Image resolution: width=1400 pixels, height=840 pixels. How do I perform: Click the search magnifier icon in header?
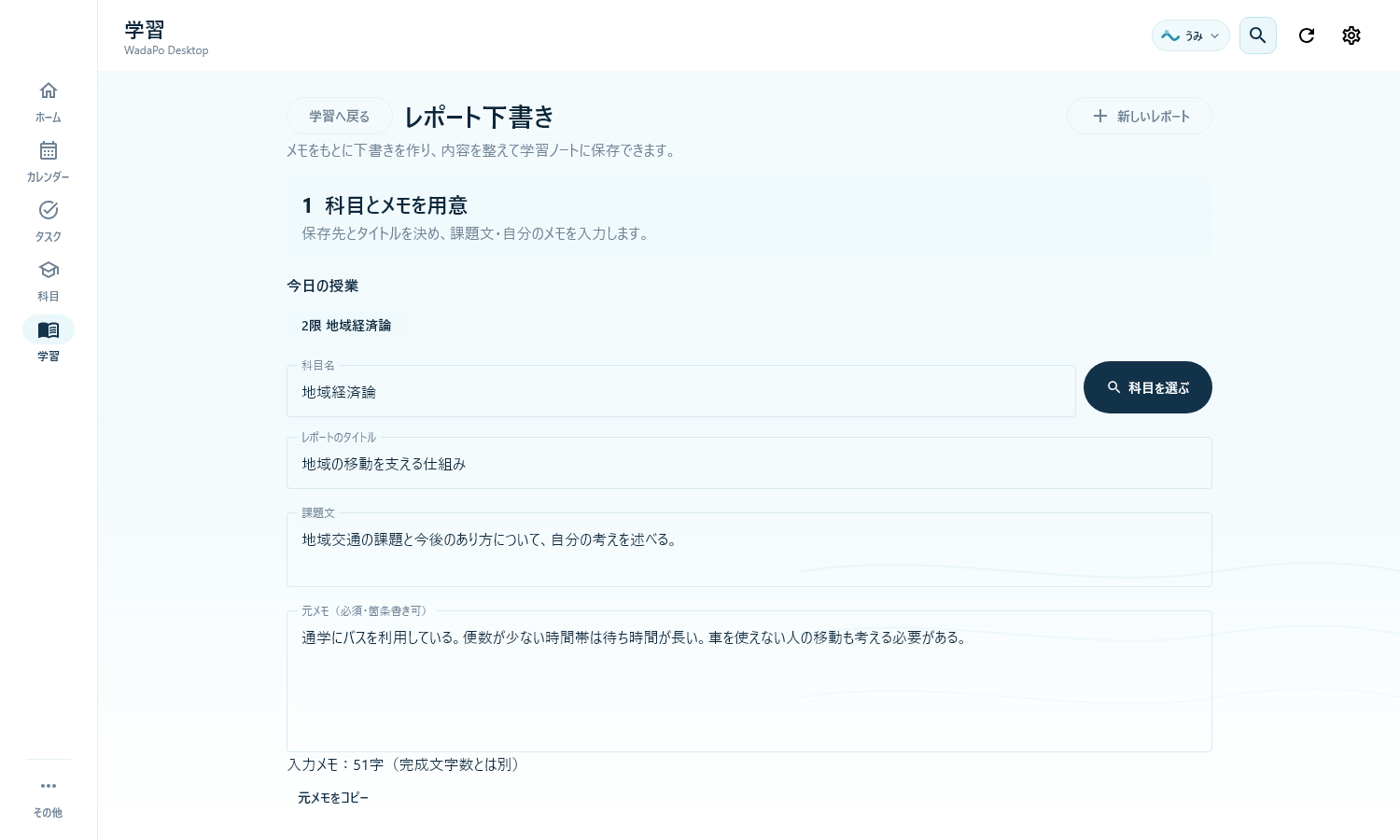click(1258, 35)
